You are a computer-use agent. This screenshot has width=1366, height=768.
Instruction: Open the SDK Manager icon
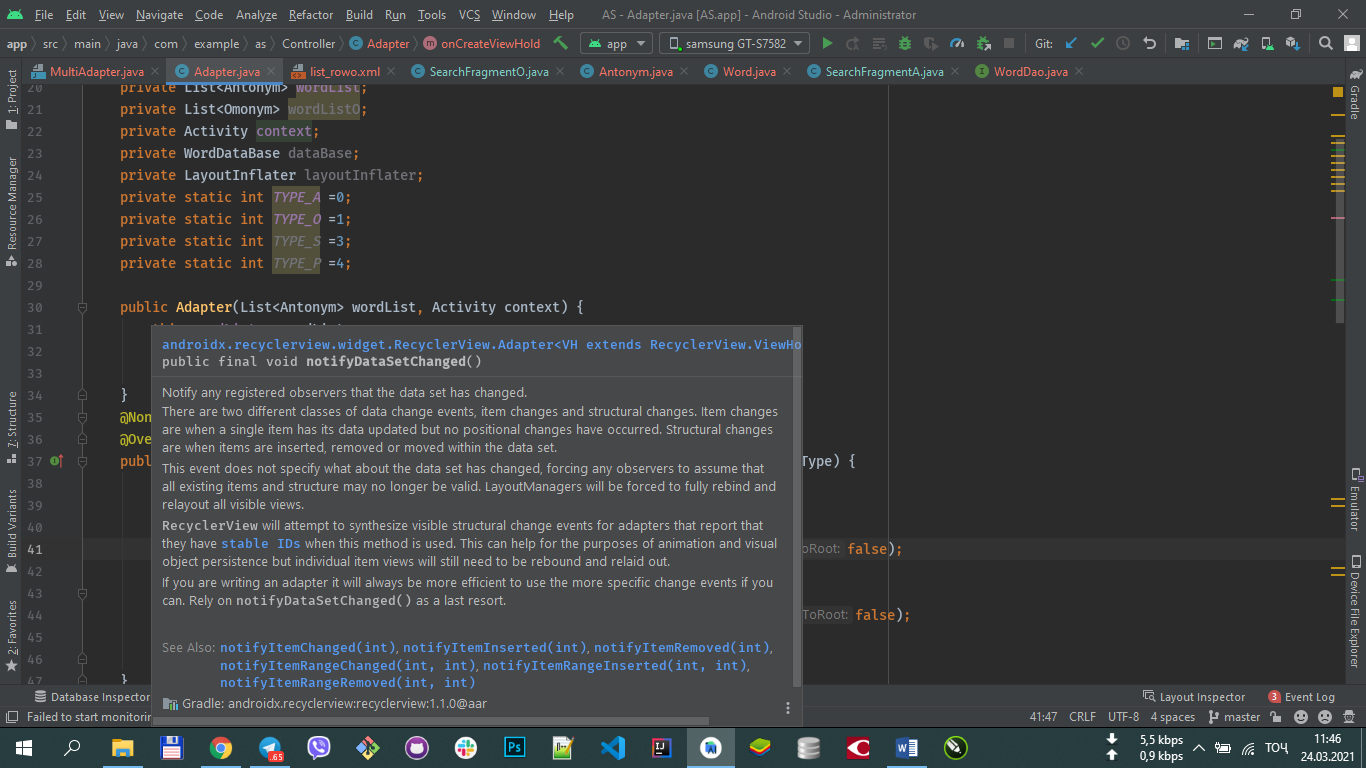coord(1293,44)
